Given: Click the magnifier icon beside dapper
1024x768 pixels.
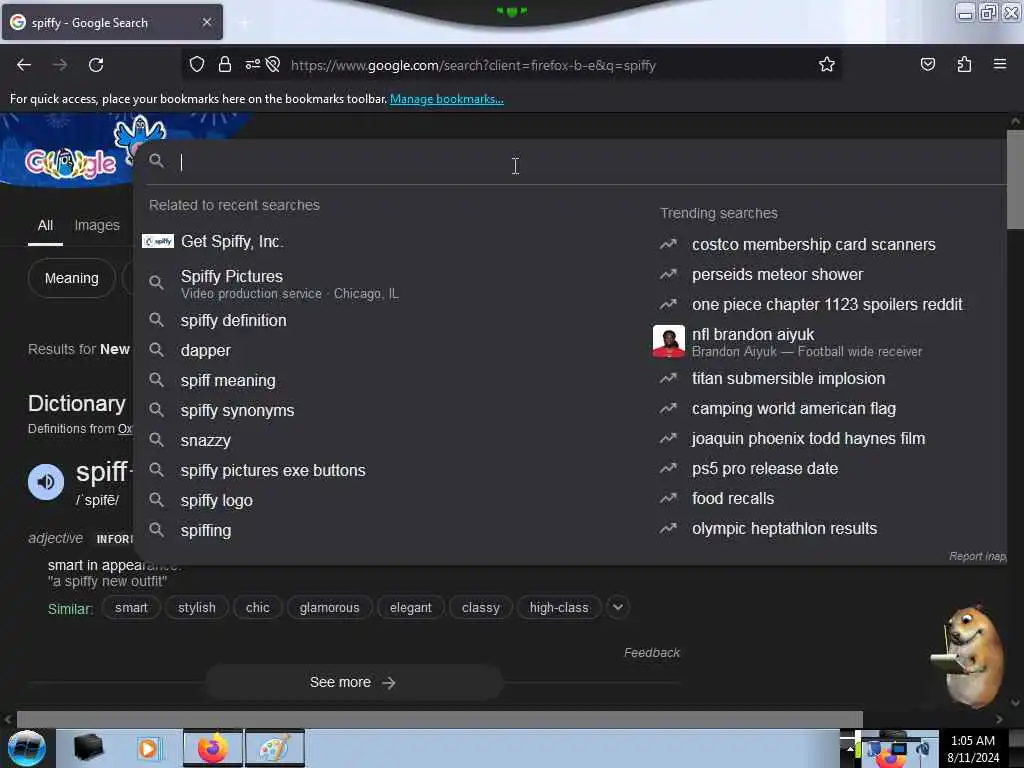Looking at the screenshot, I should 156,350.
